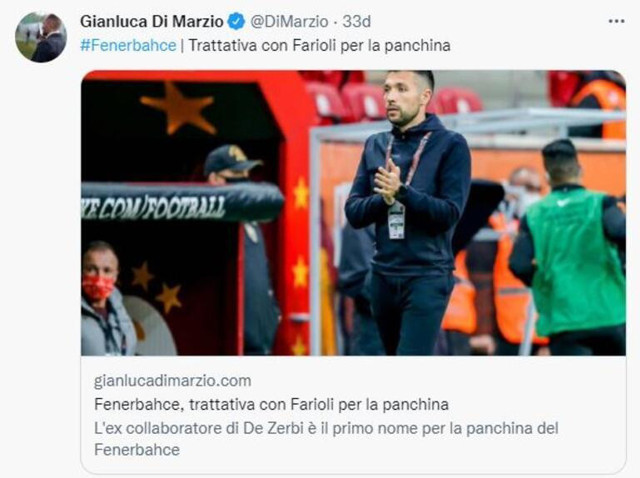Click the 33d tweet timestamp
Viewport: 640px width, 478px height.
point(356,21)
